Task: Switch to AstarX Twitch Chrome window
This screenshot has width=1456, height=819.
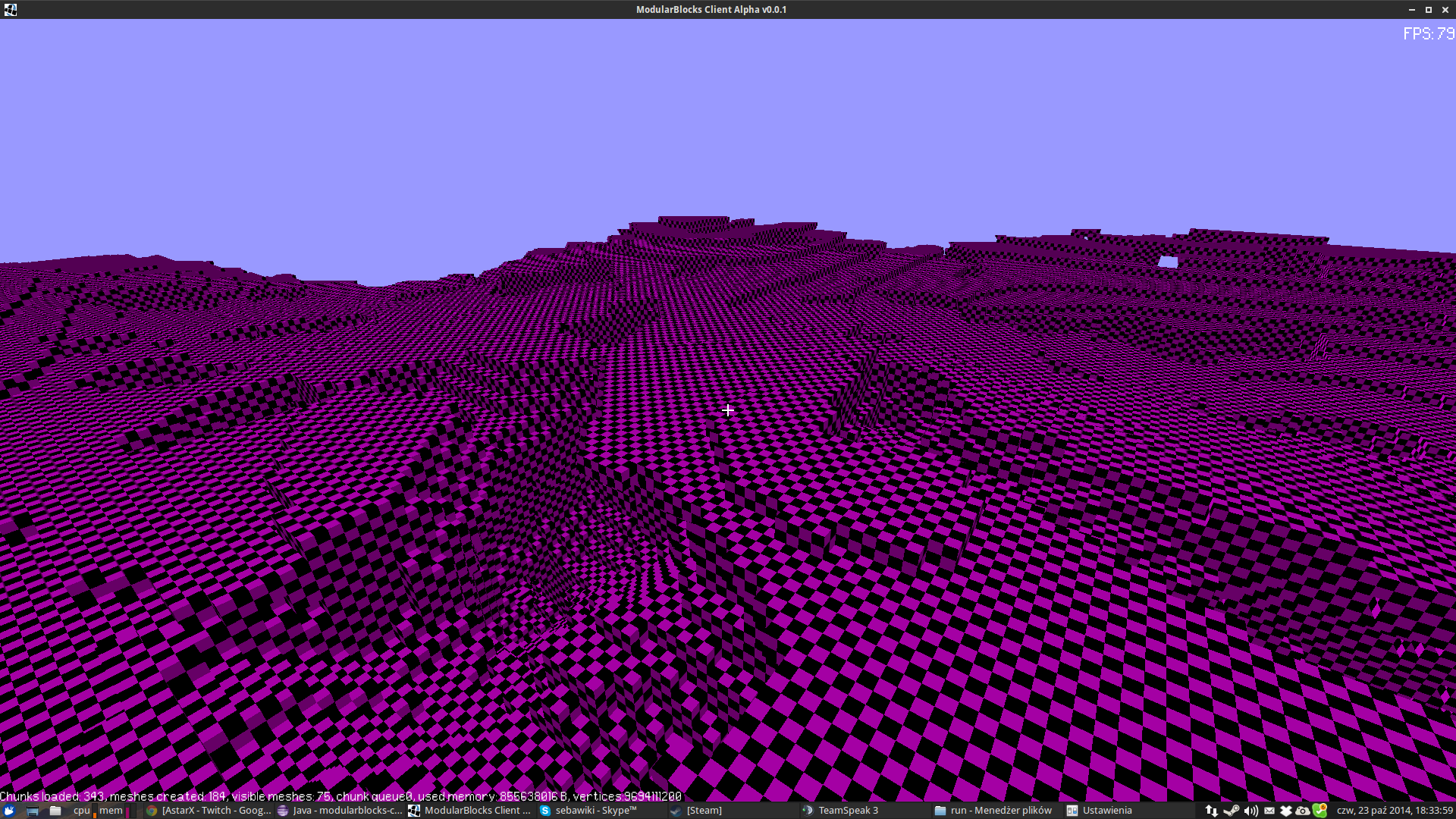Action: [x=209, y=811]
